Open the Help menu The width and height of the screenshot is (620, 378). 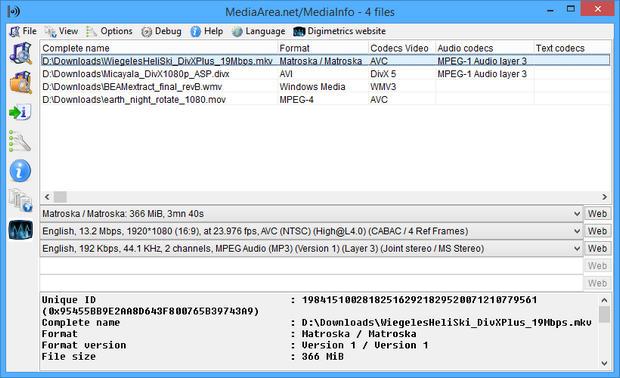(x=207, y=31)
